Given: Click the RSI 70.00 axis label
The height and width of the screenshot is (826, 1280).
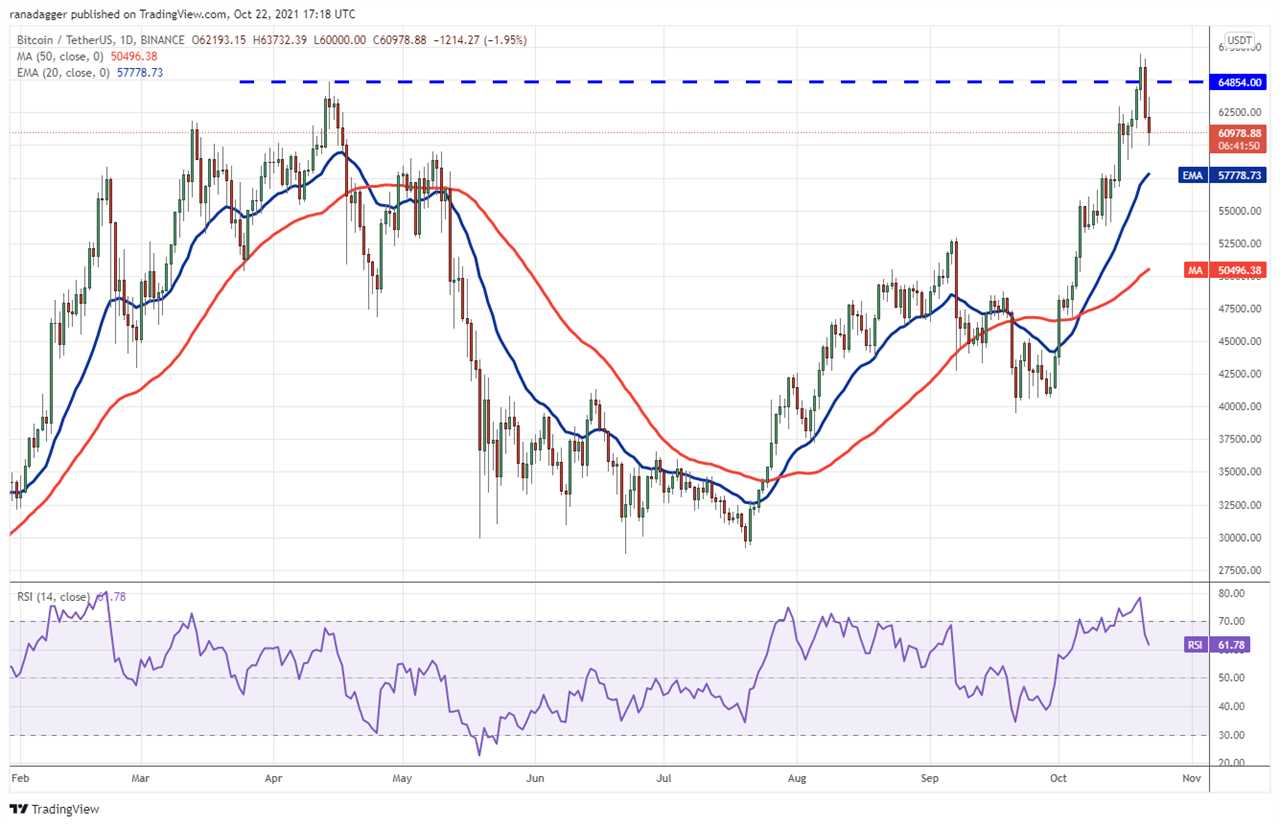Looking at the screenshot, I should click(x=1230, y=621).
